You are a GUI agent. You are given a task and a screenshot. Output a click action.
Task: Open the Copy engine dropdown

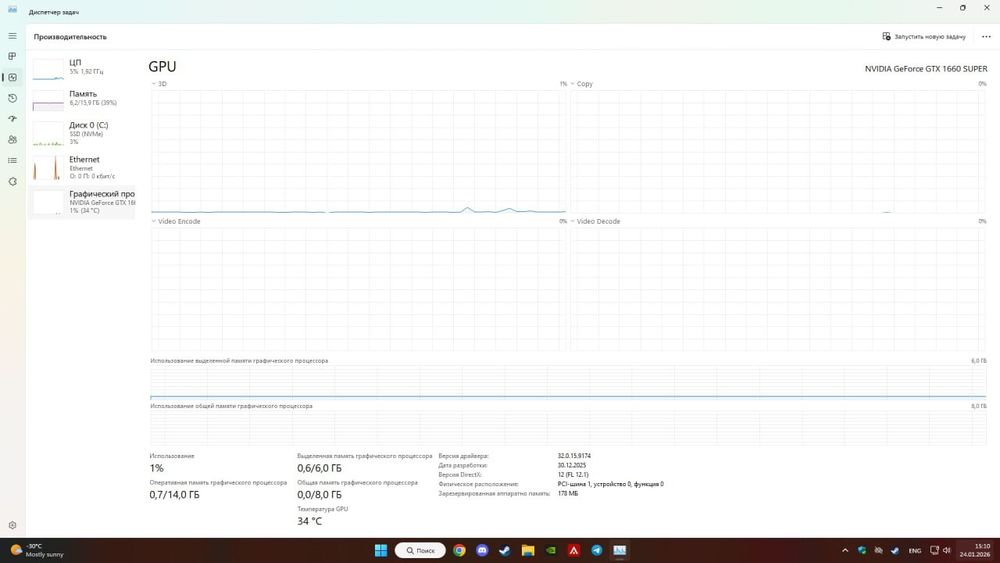tap(582, 84)
